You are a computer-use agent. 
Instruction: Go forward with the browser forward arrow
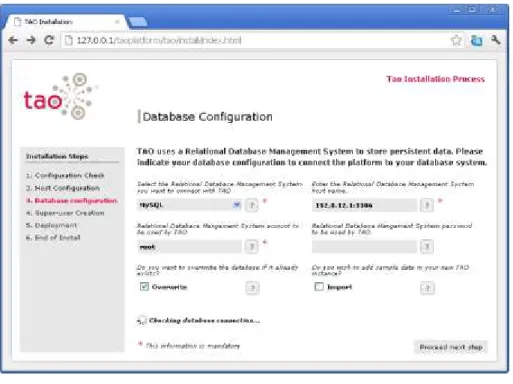coord(31,40)
